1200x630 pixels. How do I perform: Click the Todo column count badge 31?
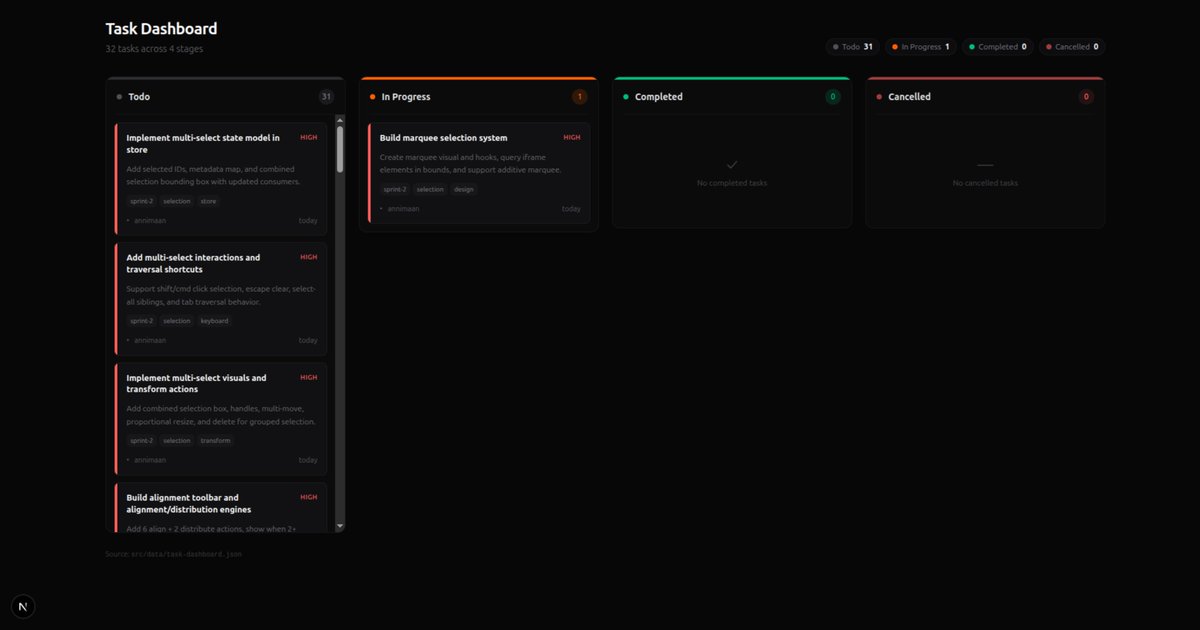tap(326, 97)
